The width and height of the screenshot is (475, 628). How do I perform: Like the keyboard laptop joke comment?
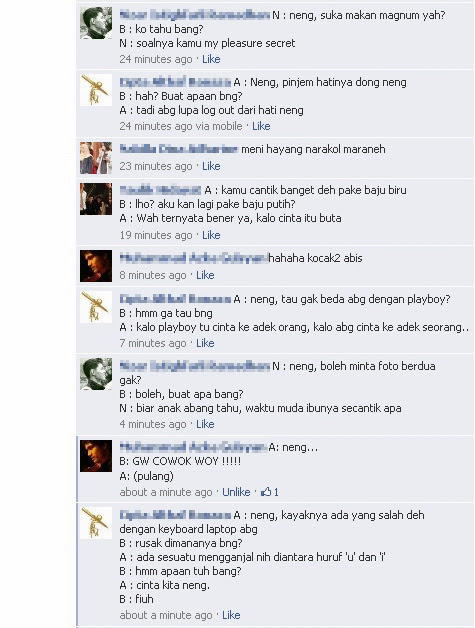tap(231, 615)
